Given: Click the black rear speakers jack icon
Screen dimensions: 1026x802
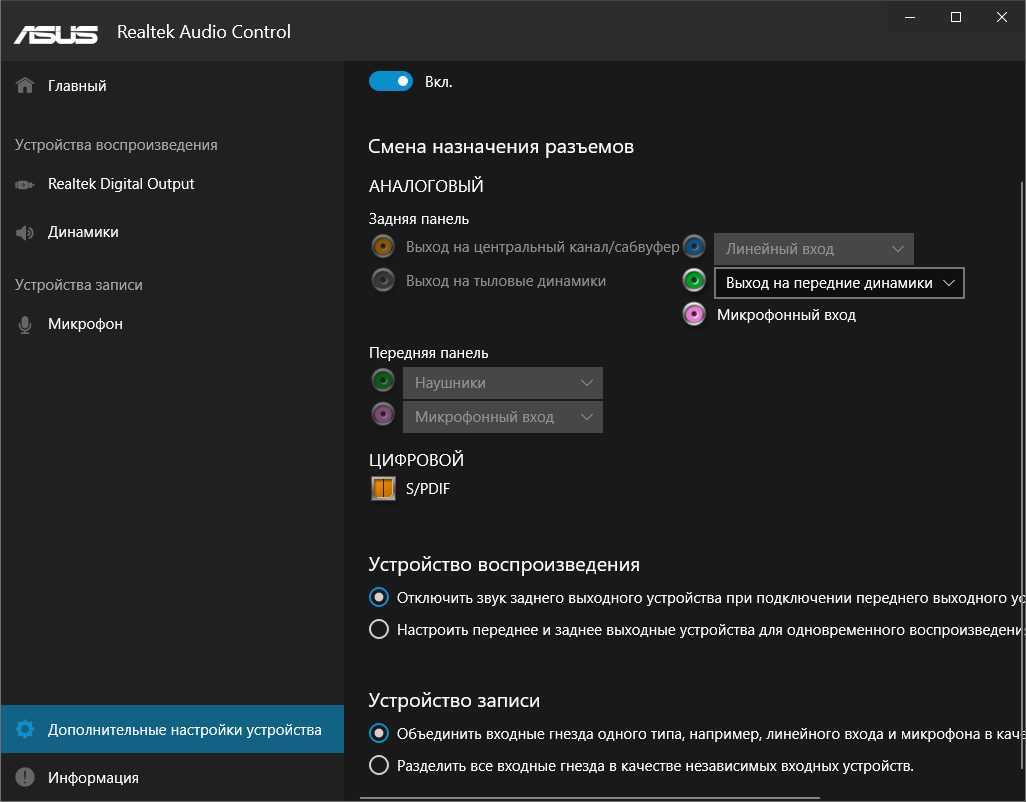Looking at the screenshot, I should (x=382, y=281).
